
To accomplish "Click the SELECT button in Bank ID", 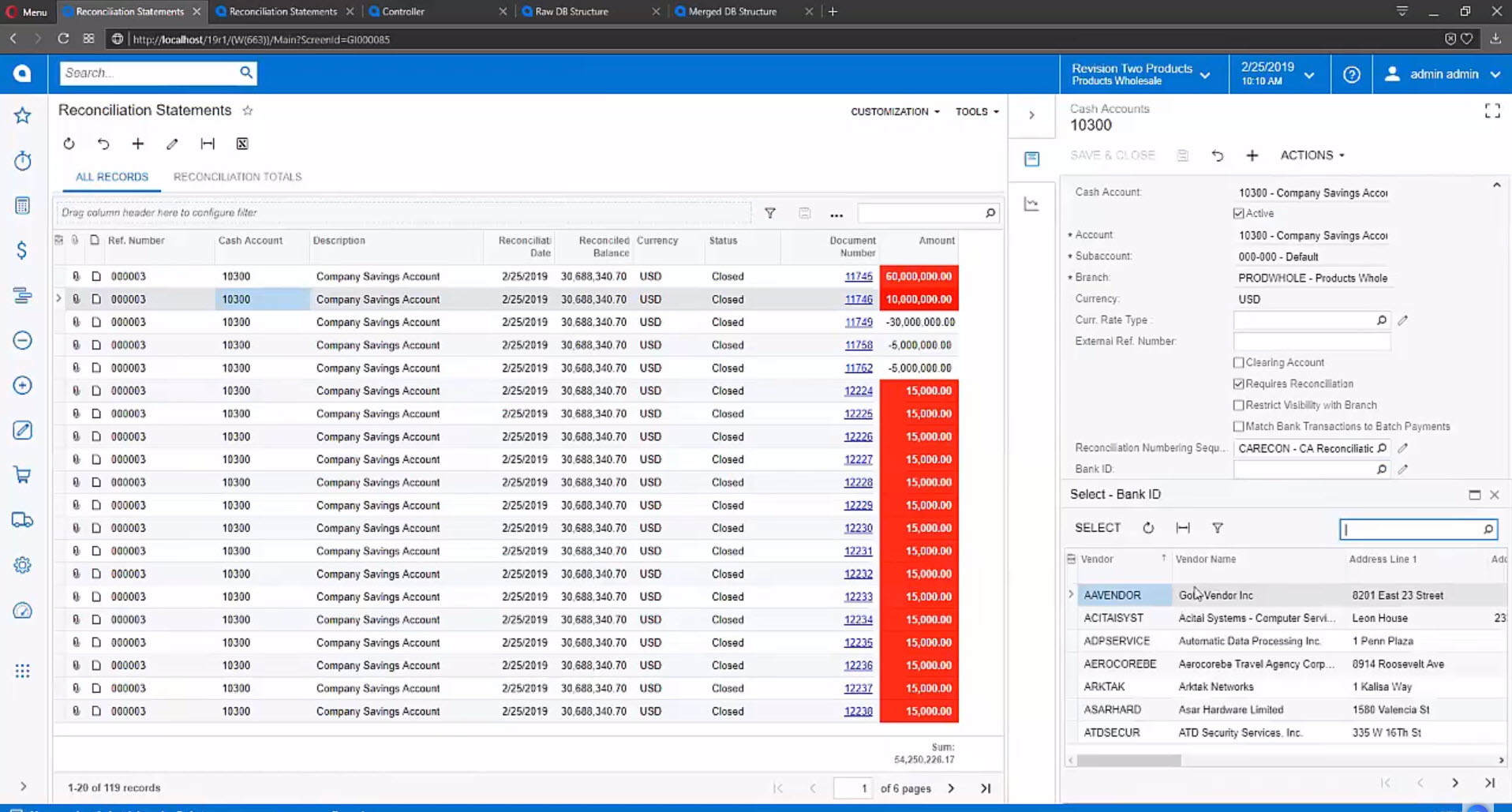I will tap(1097, 528).
